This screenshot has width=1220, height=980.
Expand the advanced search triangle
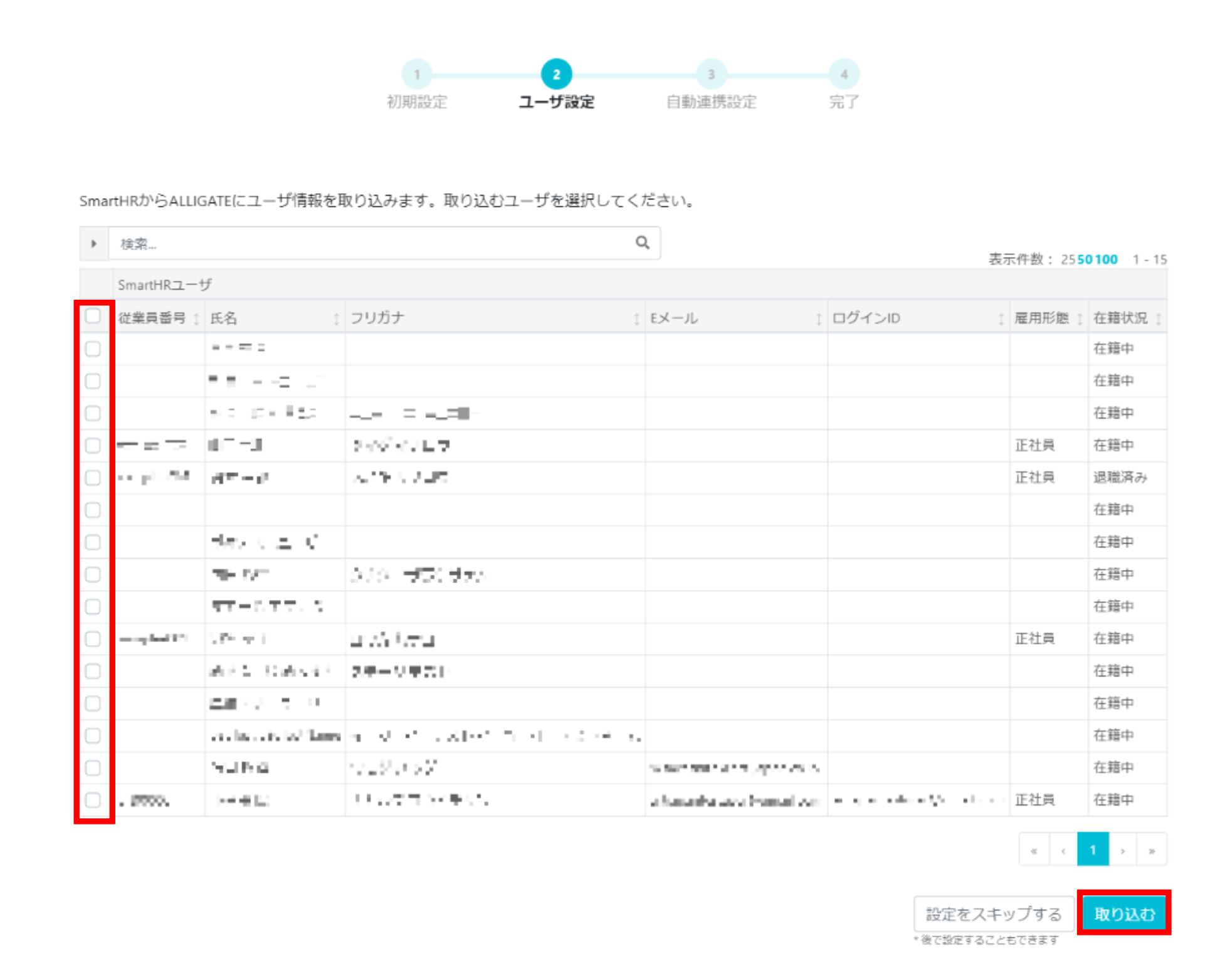(x=94, y=243)
